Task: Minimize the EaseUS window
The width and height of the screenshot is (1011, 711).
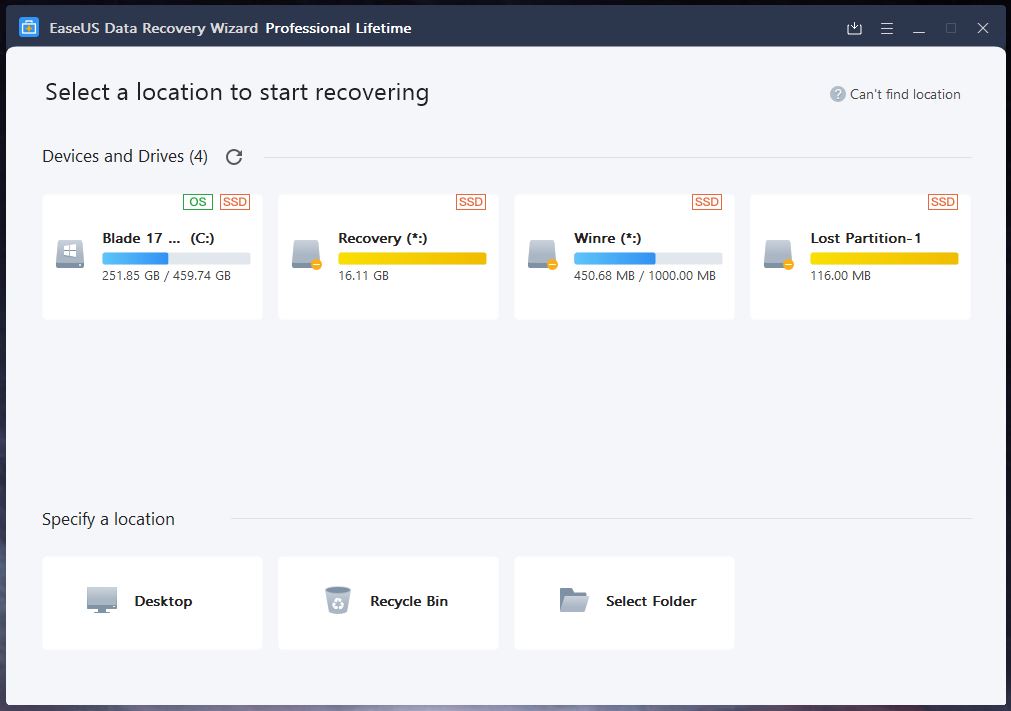Action: tap(919, 29)
